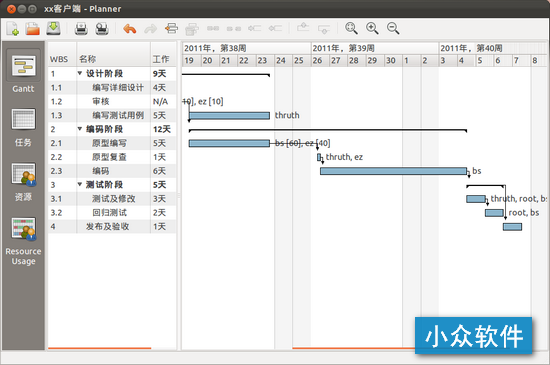550x365 pixels.
Task: Click the 编码阶段 summary bar
Action: [328, 130]
